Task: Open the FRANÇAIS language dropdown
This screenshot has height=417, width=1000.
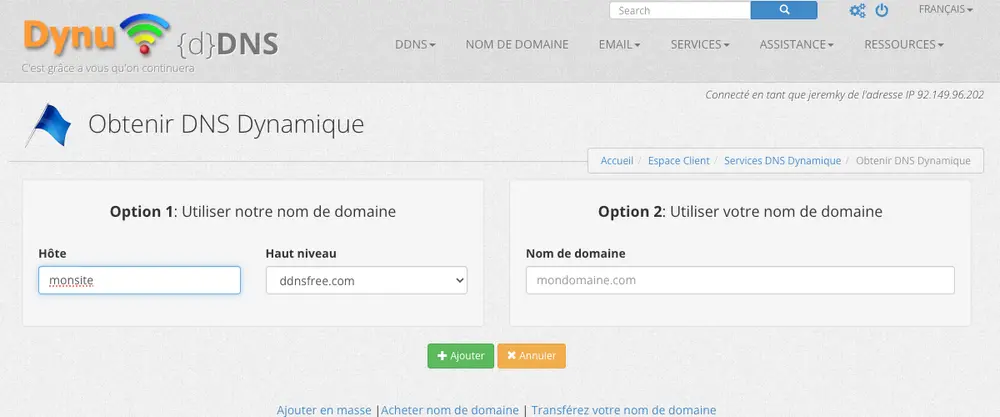Action: tap(945, 10)
